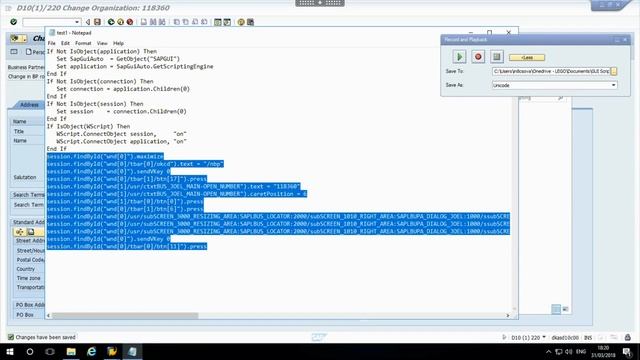Click the SAP Generate Shortcut icon
This screenshot has height=360, width=640.
[x=227, y=22]
